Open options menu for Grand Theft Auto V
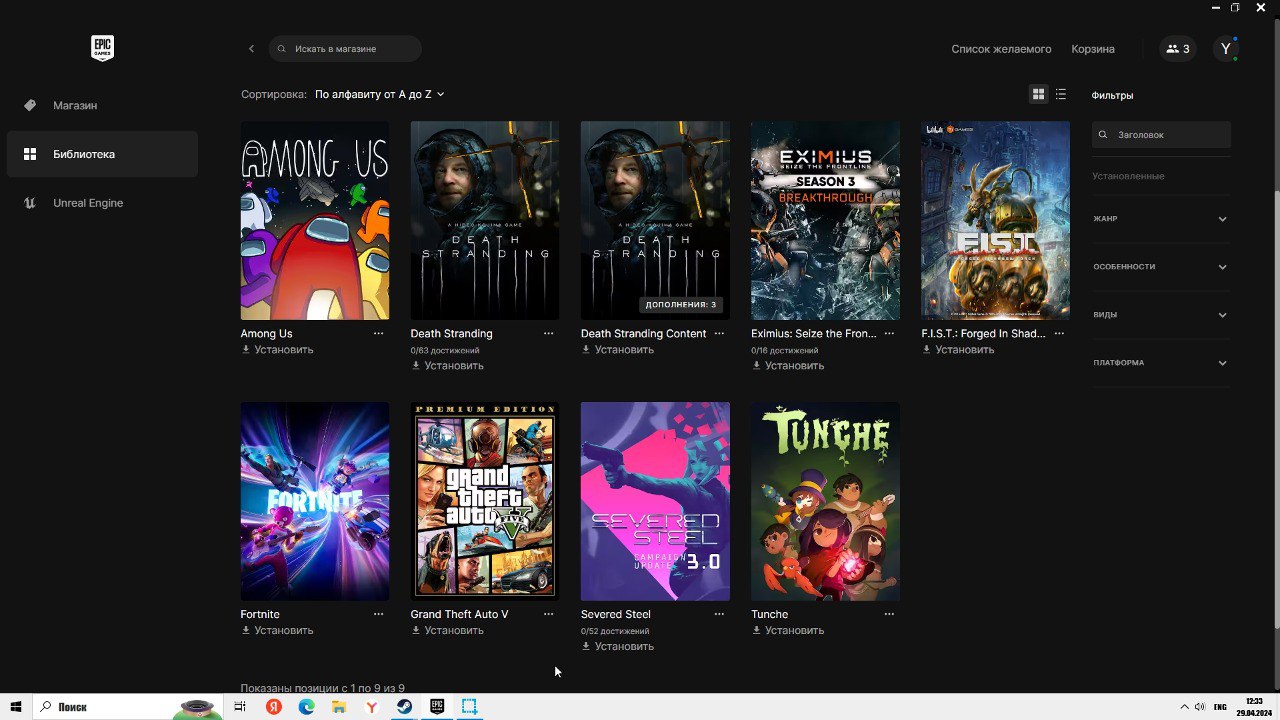This screenshot has height=720, width=1280. pyautogui.click(x=549, y=614)
